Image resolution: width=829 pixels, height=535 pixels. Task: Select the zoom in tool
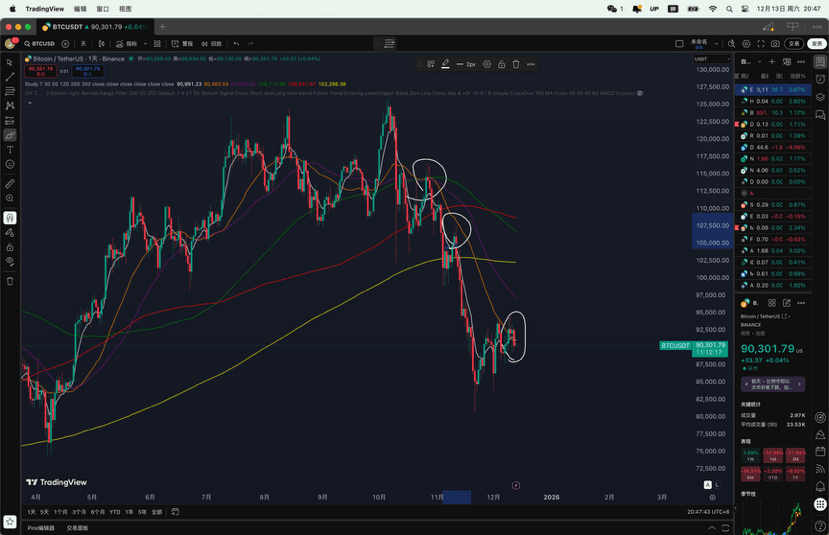tap(10, 198)
